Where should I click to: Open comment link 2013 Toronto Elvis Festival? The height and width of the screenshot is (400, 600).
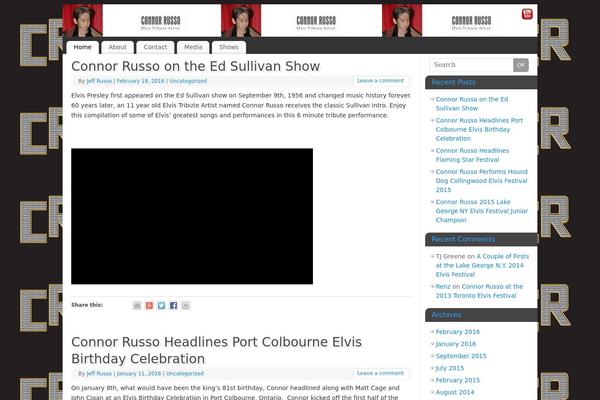coord(479,291)
